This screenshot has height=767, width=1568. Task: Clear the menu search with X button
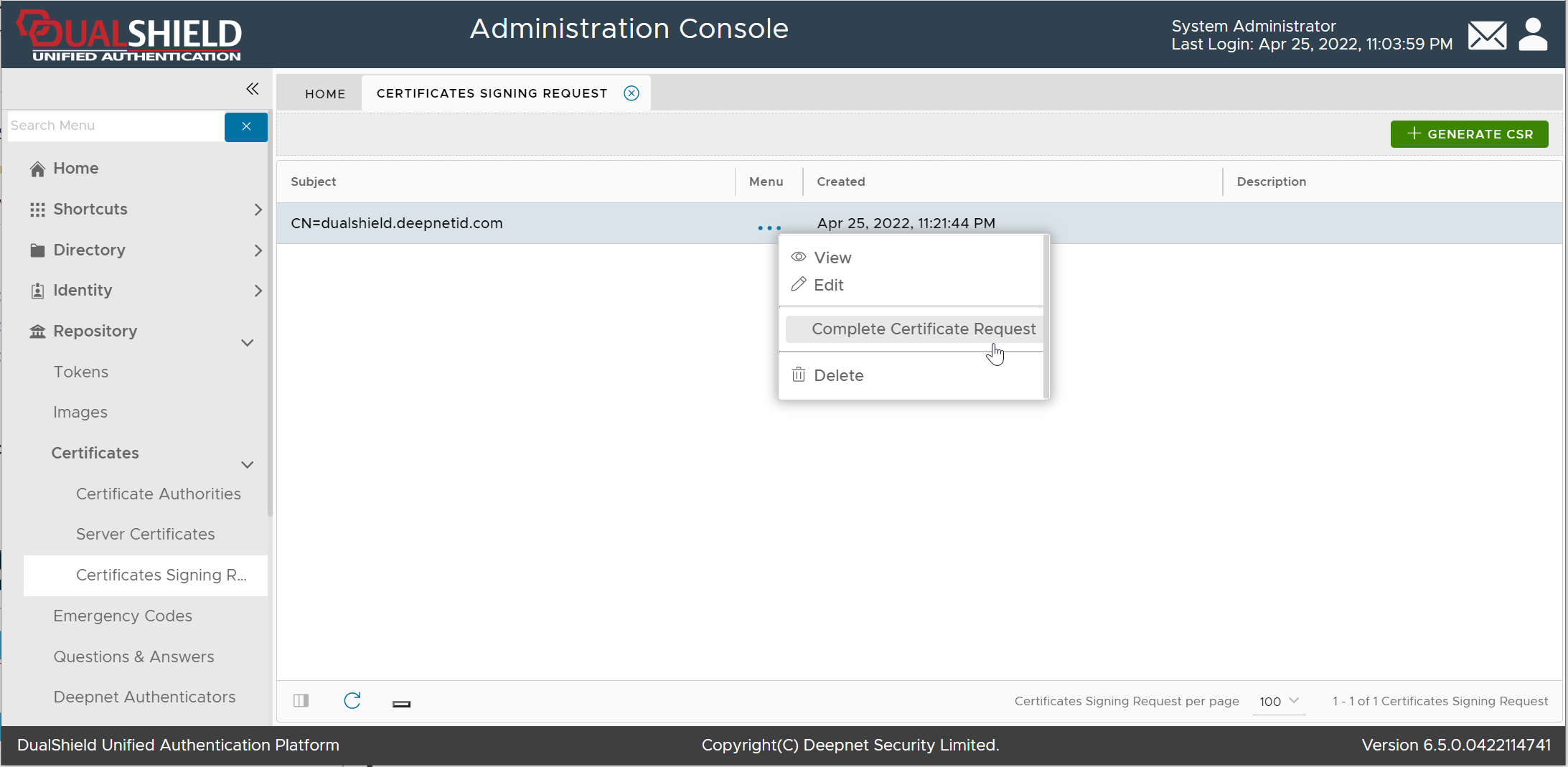coord(246,126)
